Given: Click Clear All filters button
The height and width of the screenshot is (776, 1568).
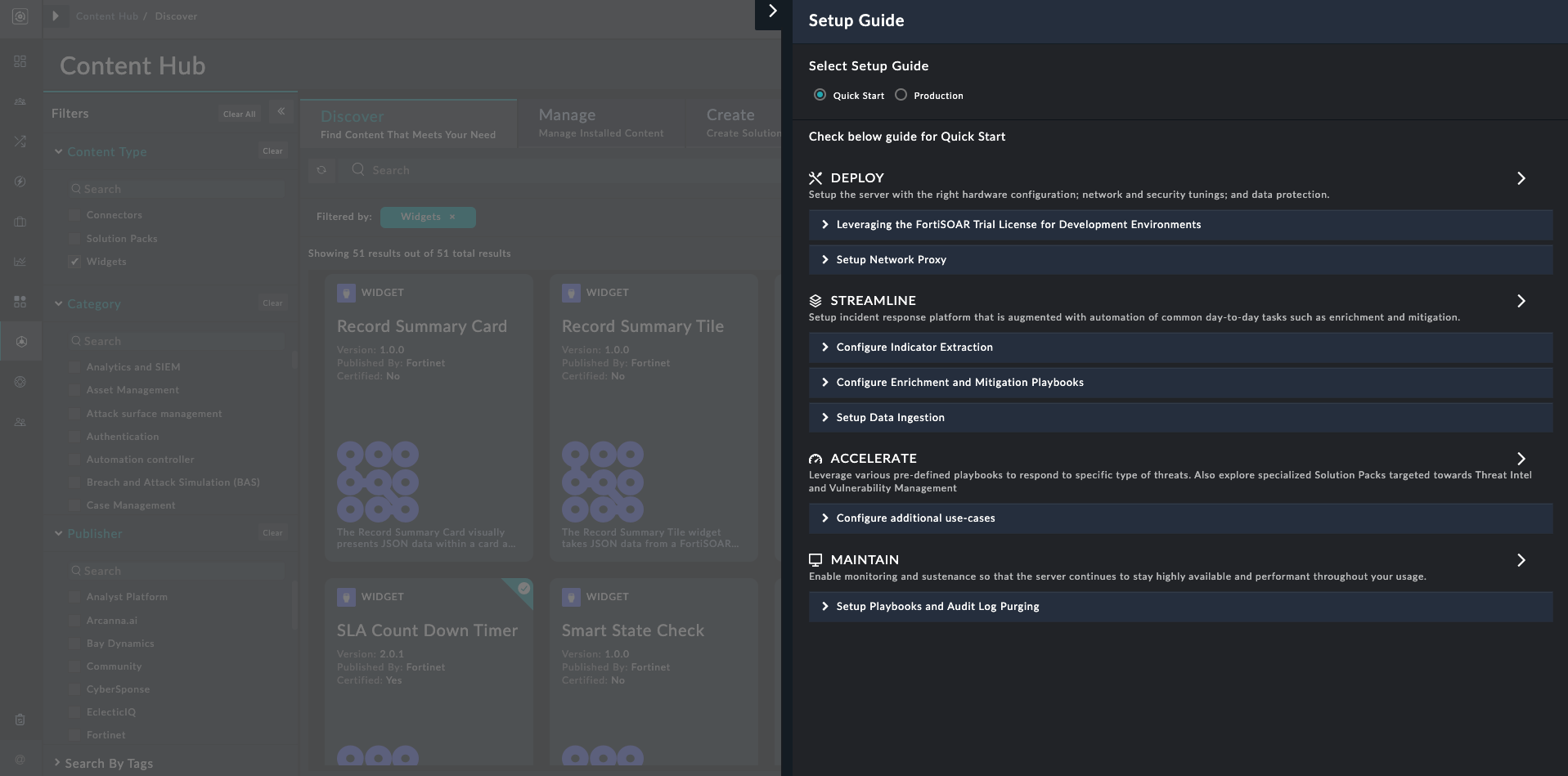Looking at the screenshot, I should tap(239, 114).
